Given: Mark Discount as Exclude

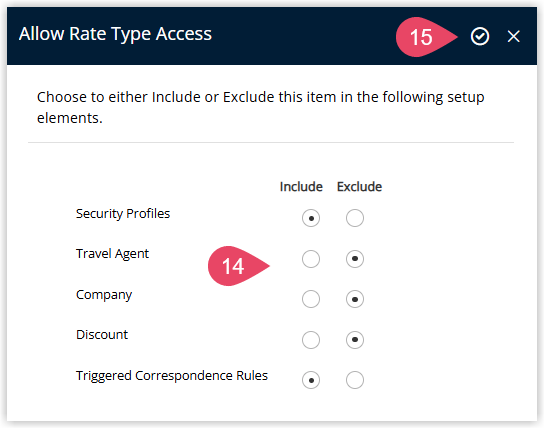Looking at the screenshot, I should point(355,340).
